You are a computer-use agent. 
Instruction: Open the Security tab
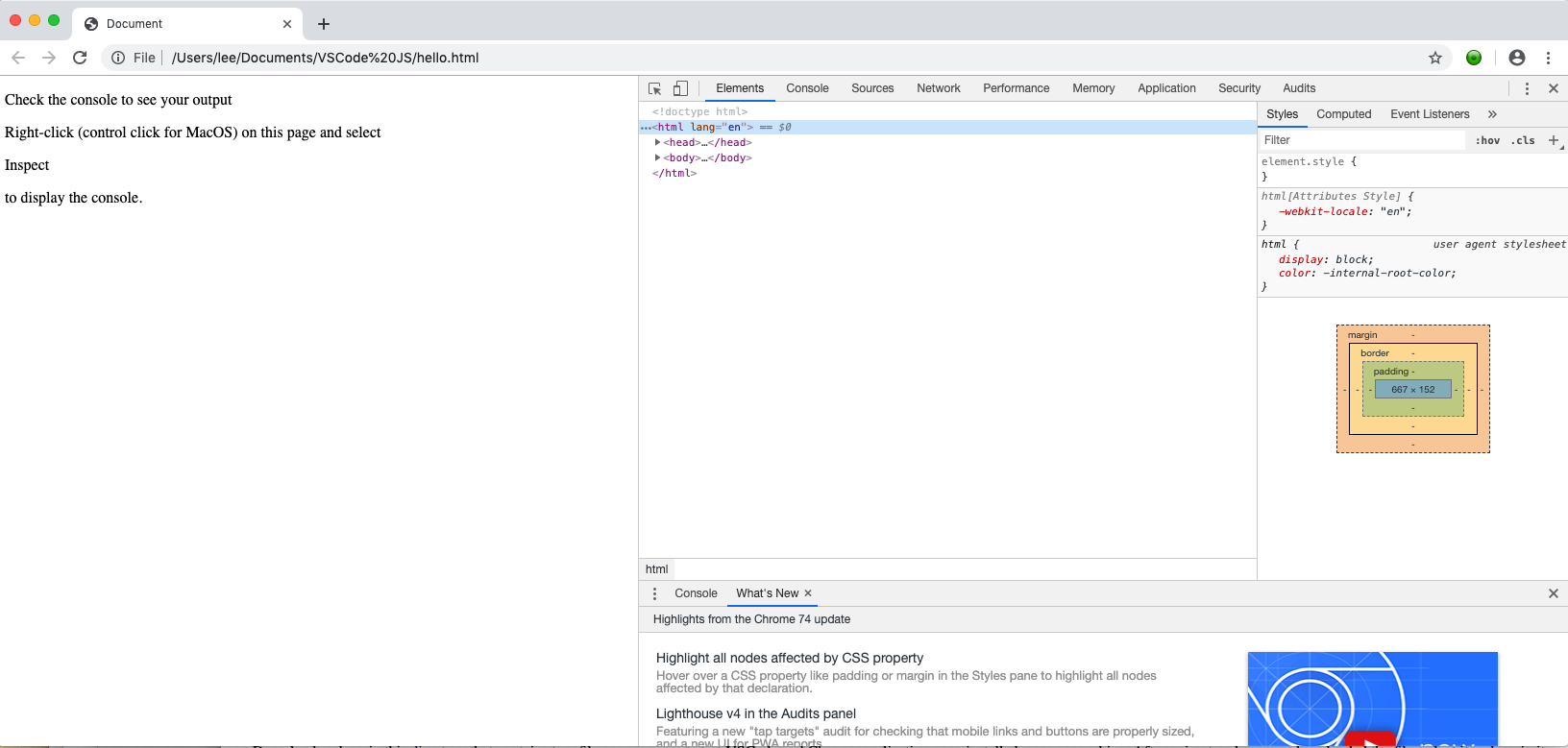tap(1239, 88)
